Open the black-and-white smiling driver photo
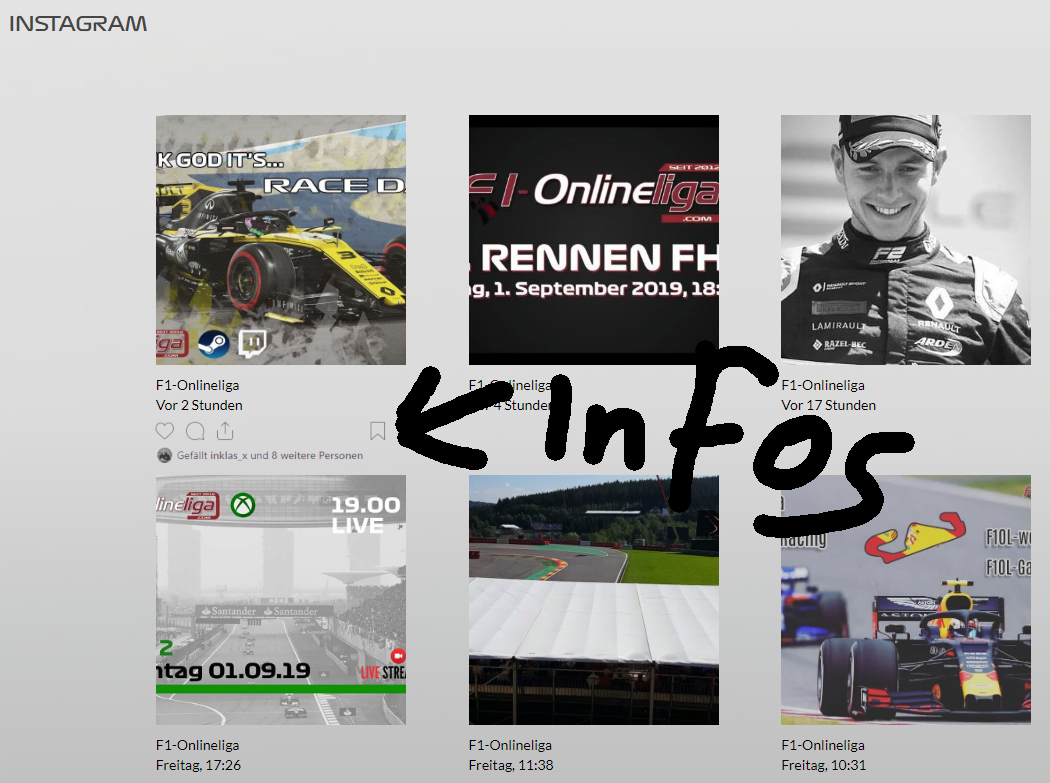The height and width of the screenshot is (783, 1050). 905,240
